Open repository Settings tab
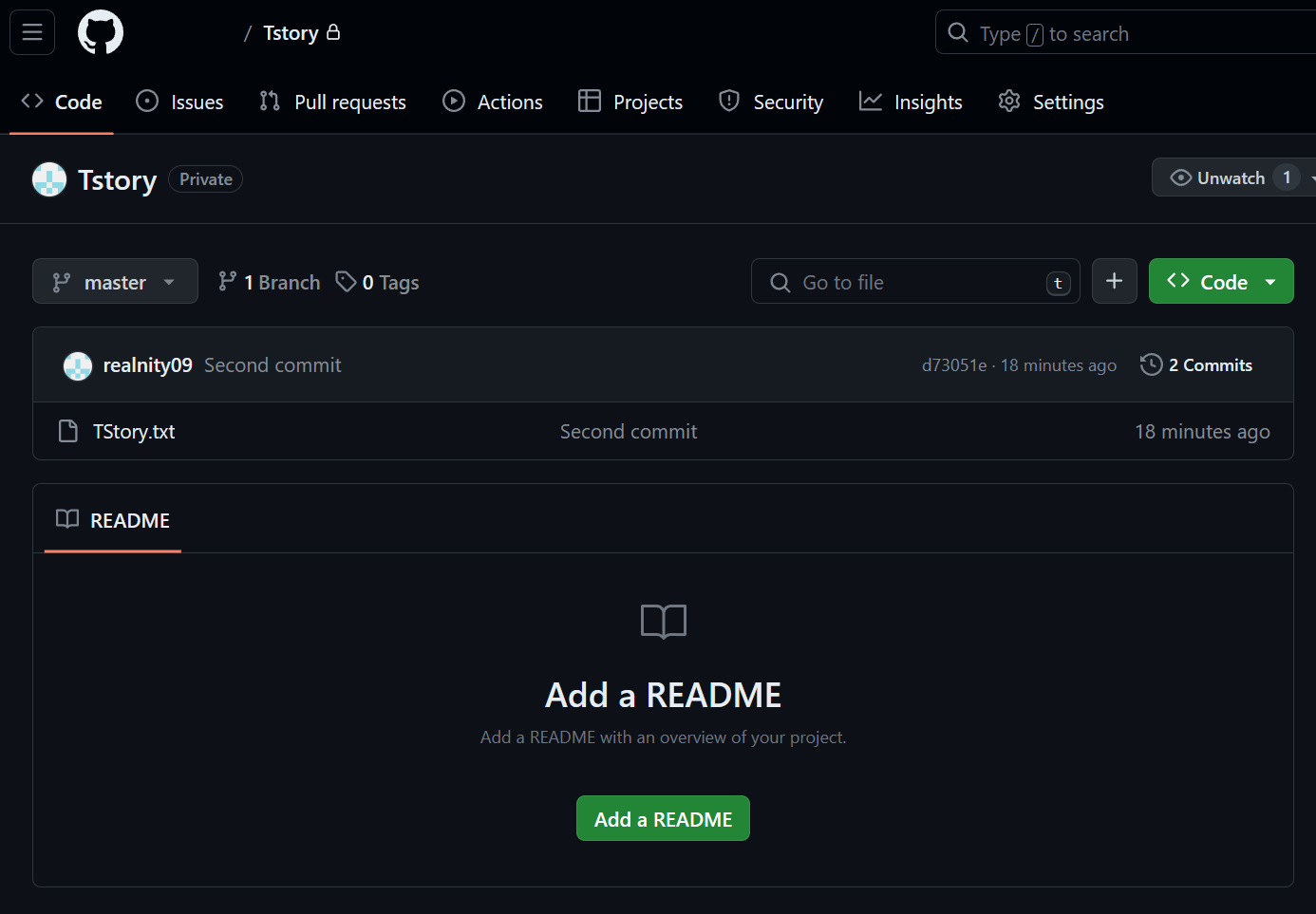The height and width of the screenshot is (914, 1316). pyautogui.click(x=1051, y=102)
